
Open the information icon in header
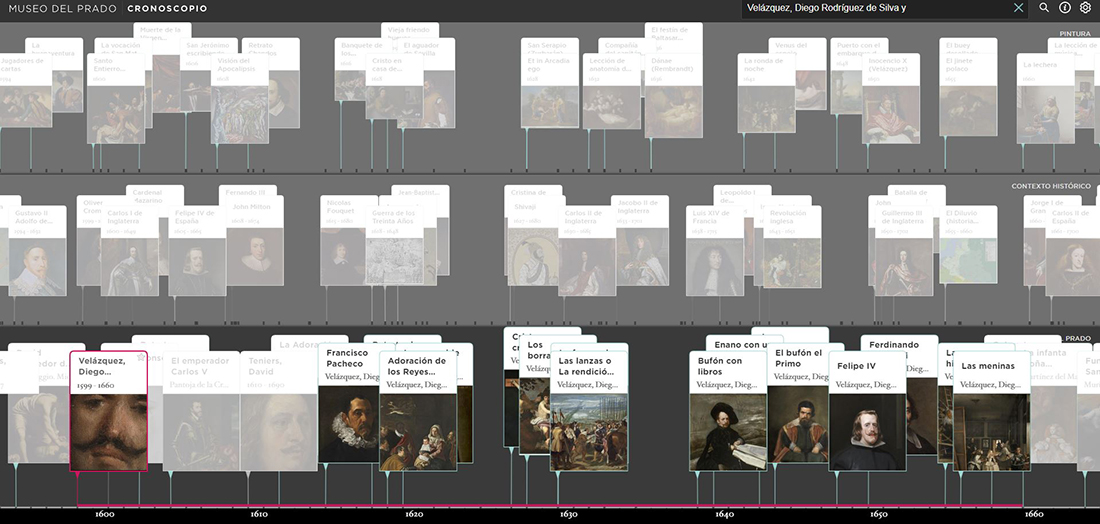(1064, 8)
